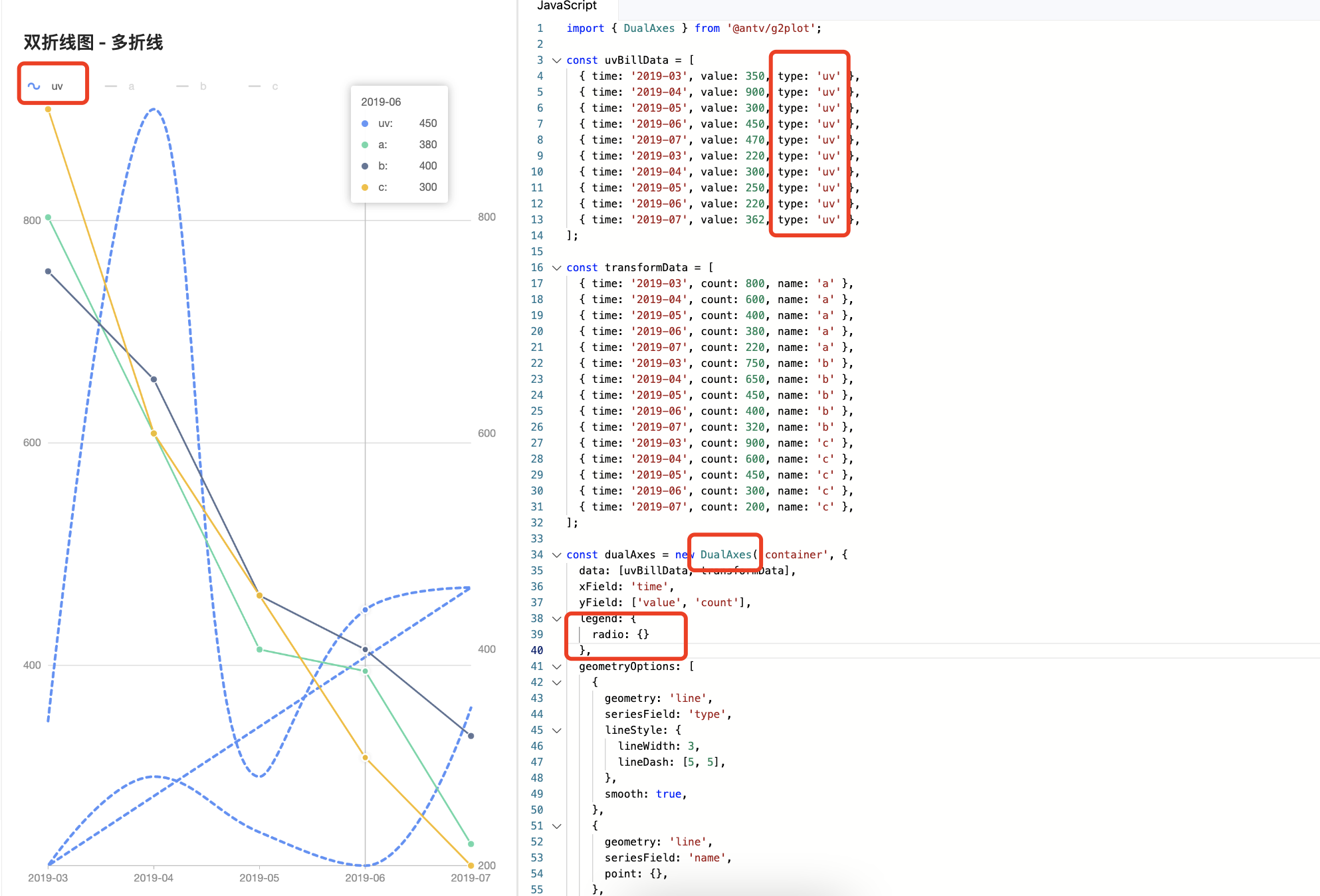Fold the dualAxes constructor block on line 34
This screenshot has height=896, width=1320.
coord(557,555)
